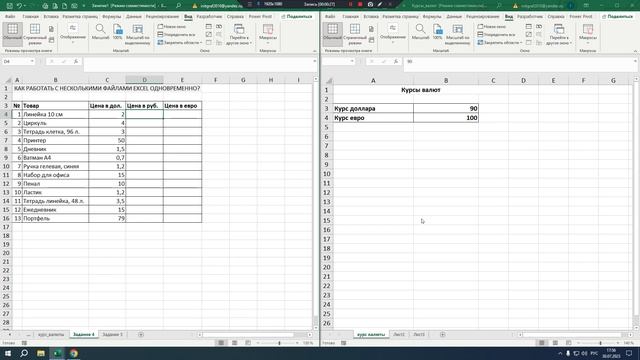The width and height of the screenshot is (640, 360).
Task: Switch to Главная tab in left window
Action: [x=31, y=16]
